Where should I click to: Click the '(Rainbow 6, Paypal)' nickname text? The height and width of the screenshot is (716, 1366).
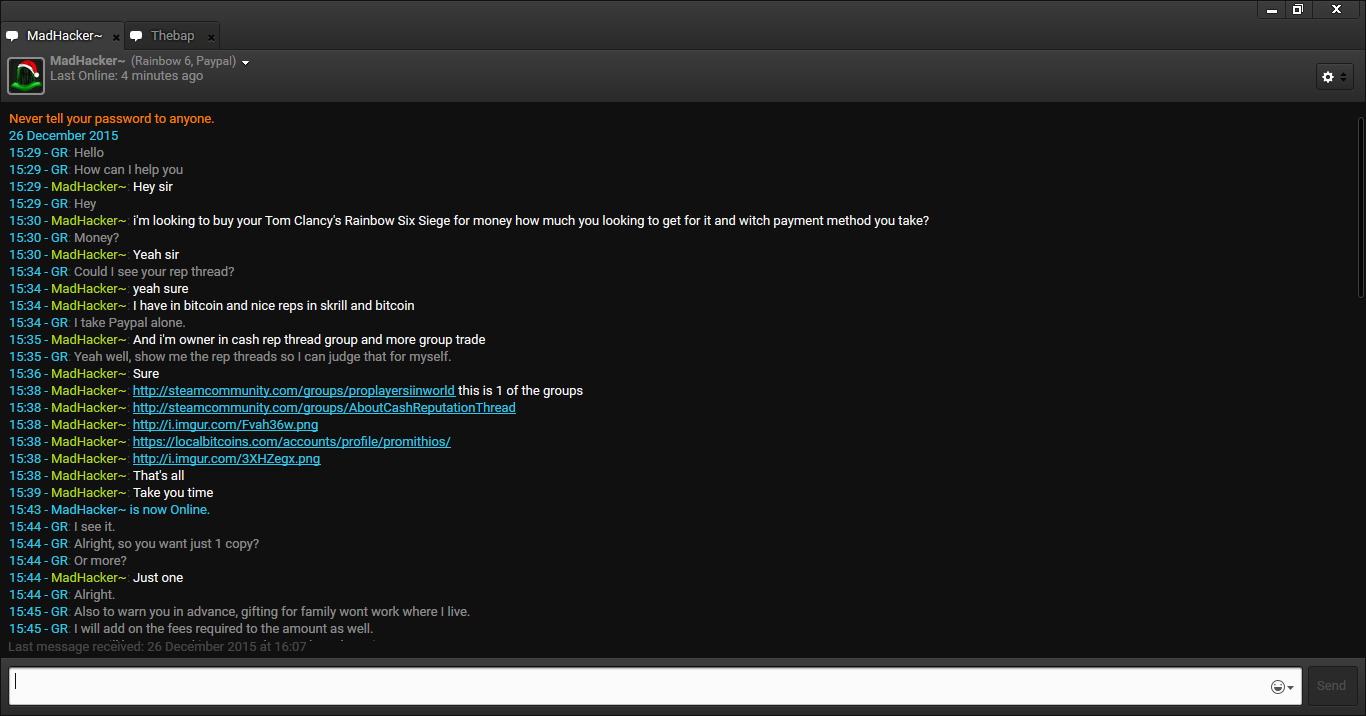tap(183, 62)
